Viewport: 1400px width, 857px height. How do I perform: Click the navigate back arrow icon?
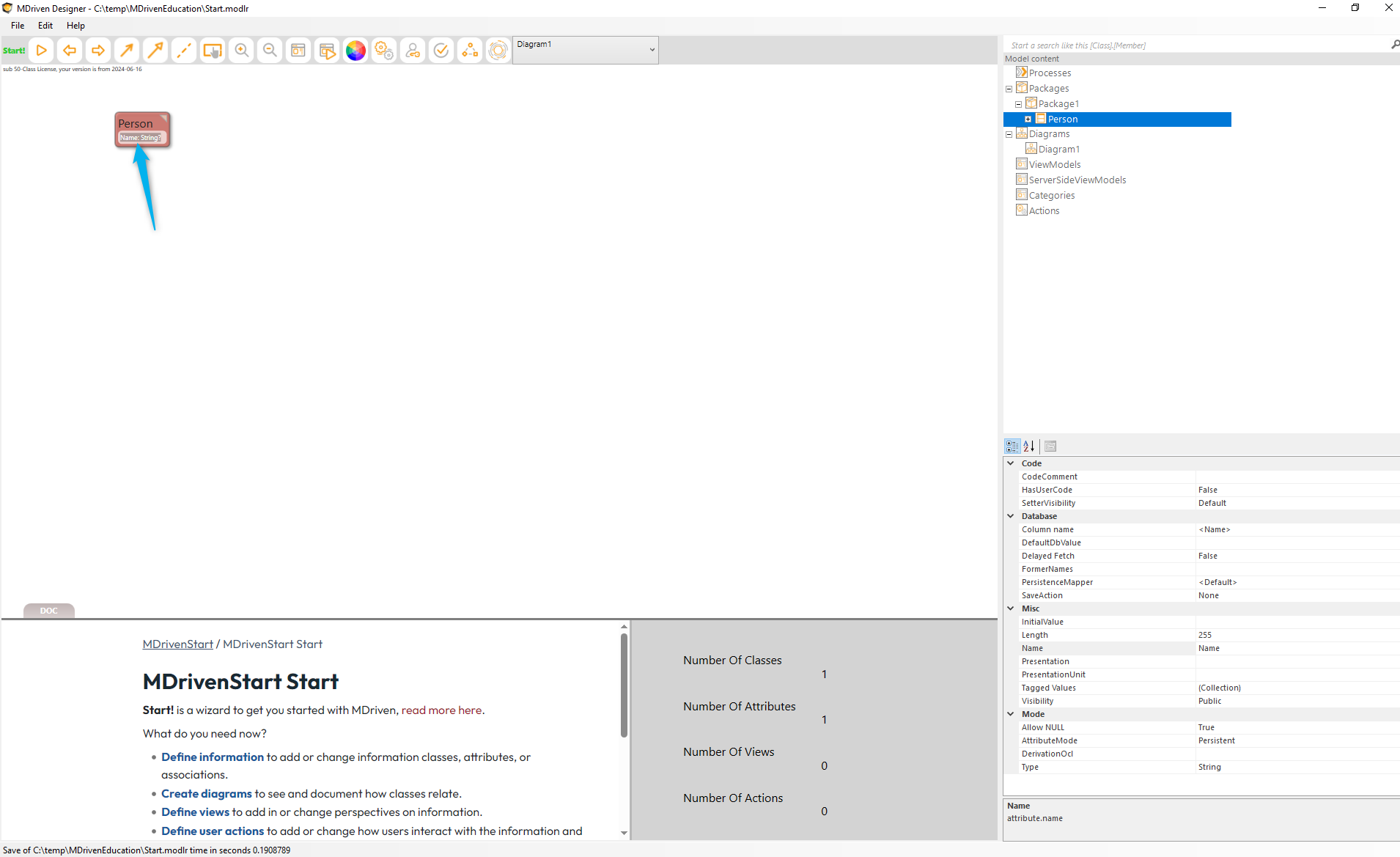(70, 51)
